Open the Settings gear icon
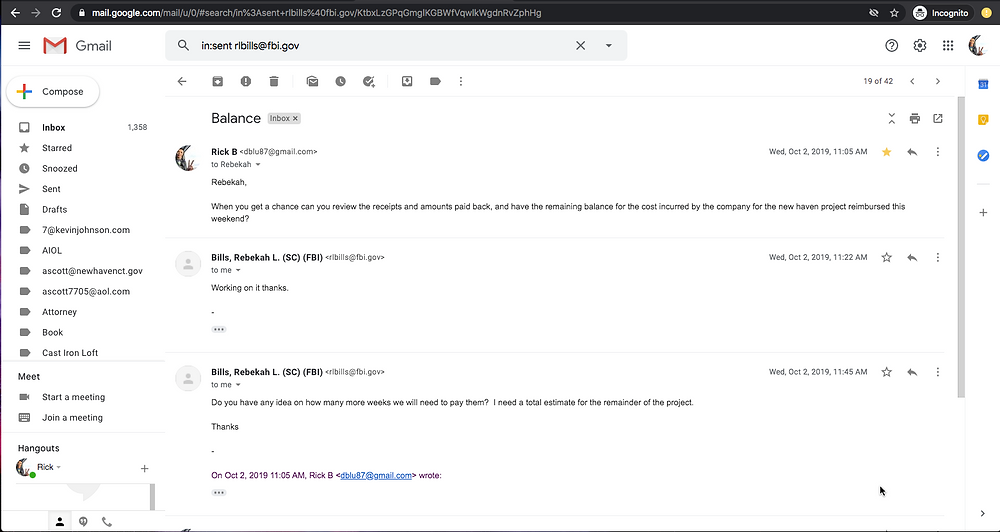 click(x=920, y=45)
